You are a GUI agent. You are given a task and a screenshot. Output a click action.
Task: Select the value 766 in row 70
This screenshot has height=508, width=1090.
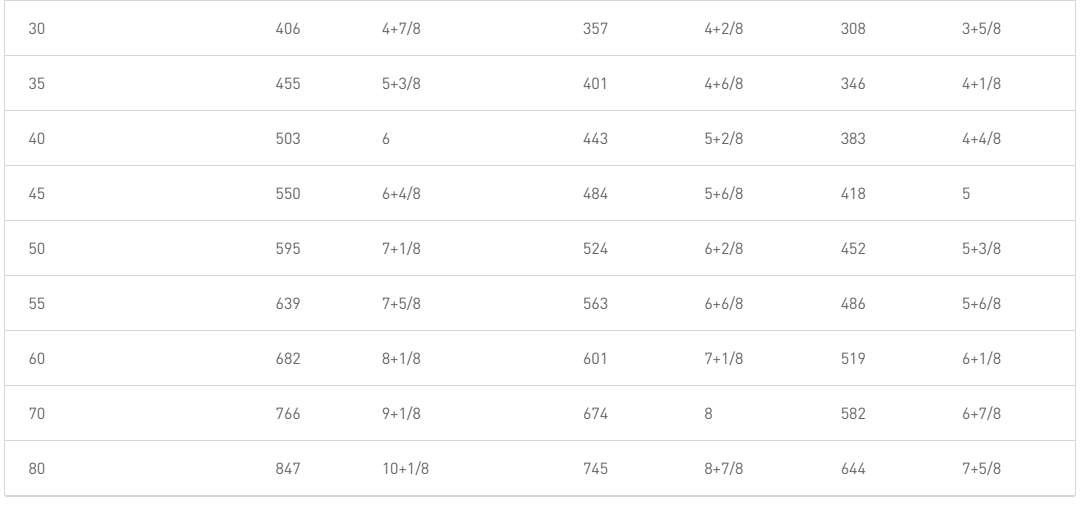tap(288, 414)
